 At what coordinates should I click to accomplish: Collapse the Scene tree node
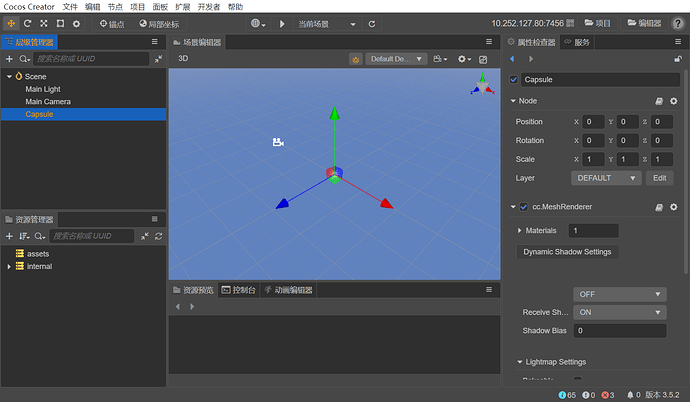[x=9, y=77]
